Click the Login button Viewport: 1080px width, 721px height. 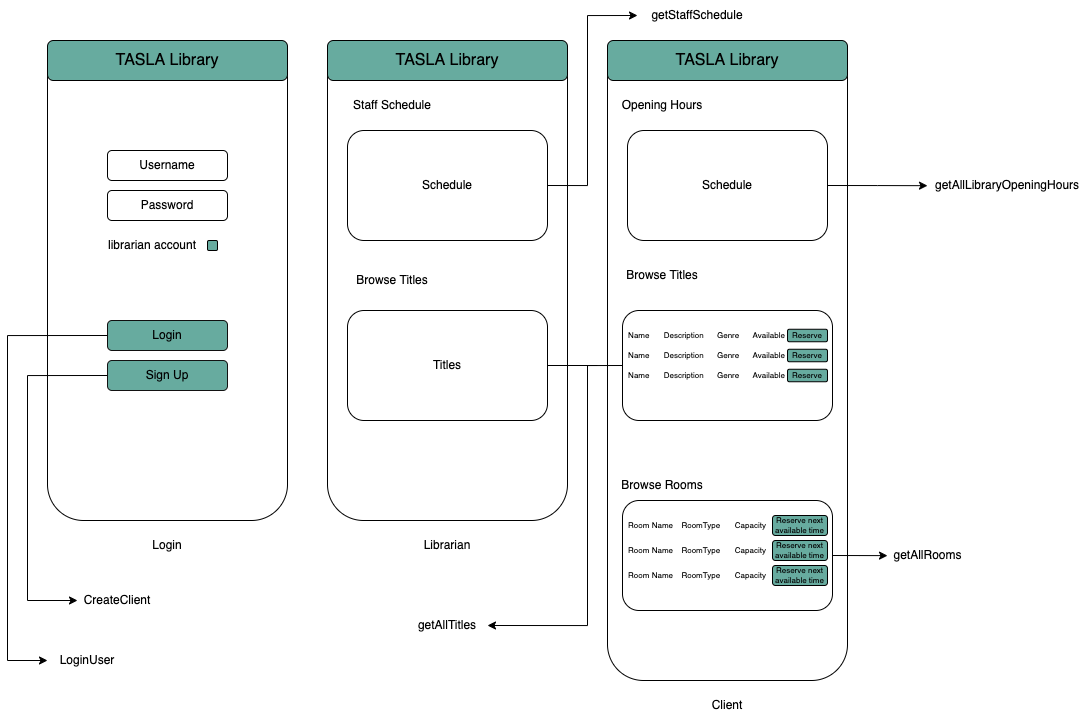point(167,335)
